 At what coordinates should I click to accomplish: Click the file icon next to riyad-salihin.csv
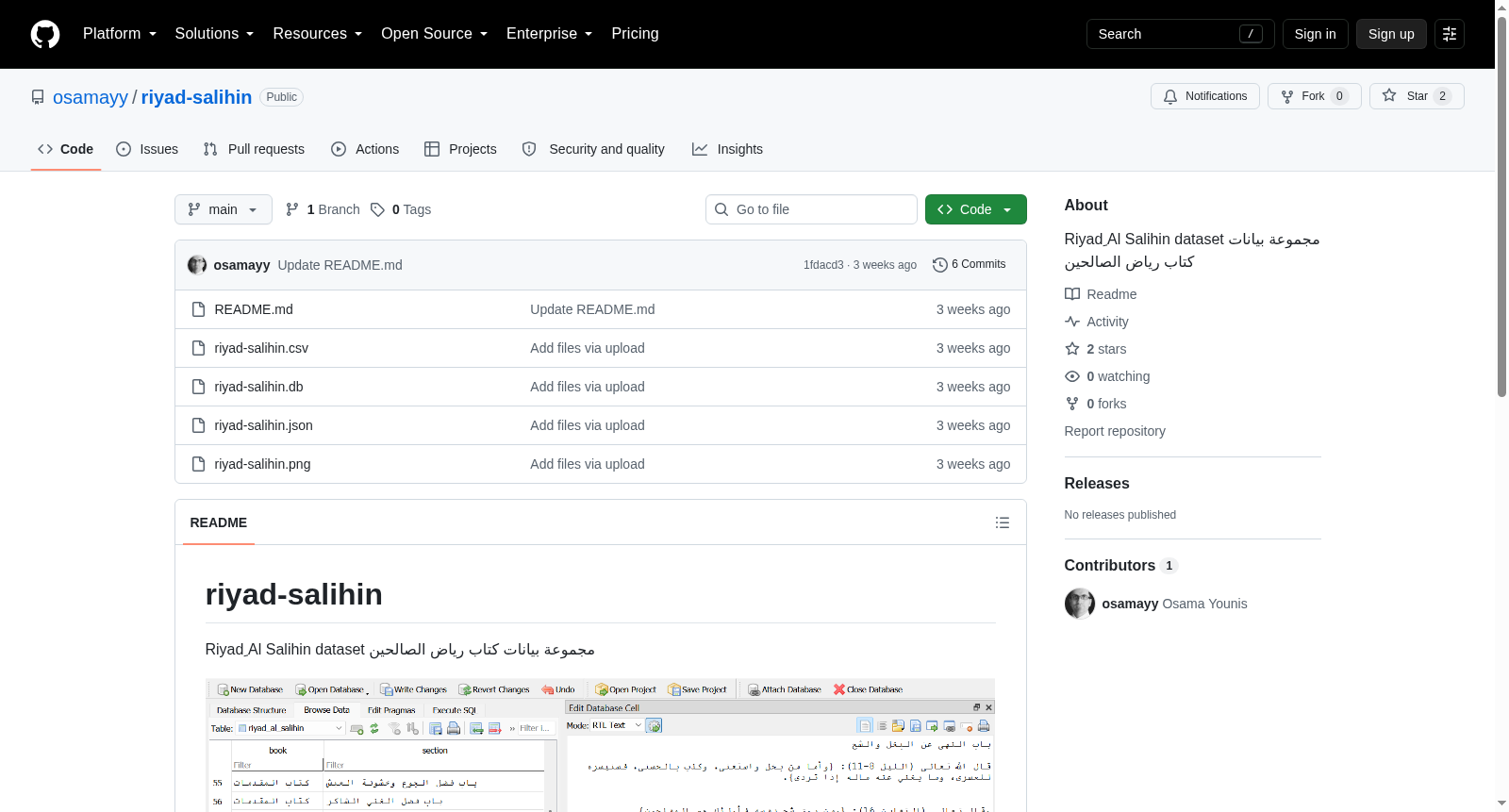198,348
